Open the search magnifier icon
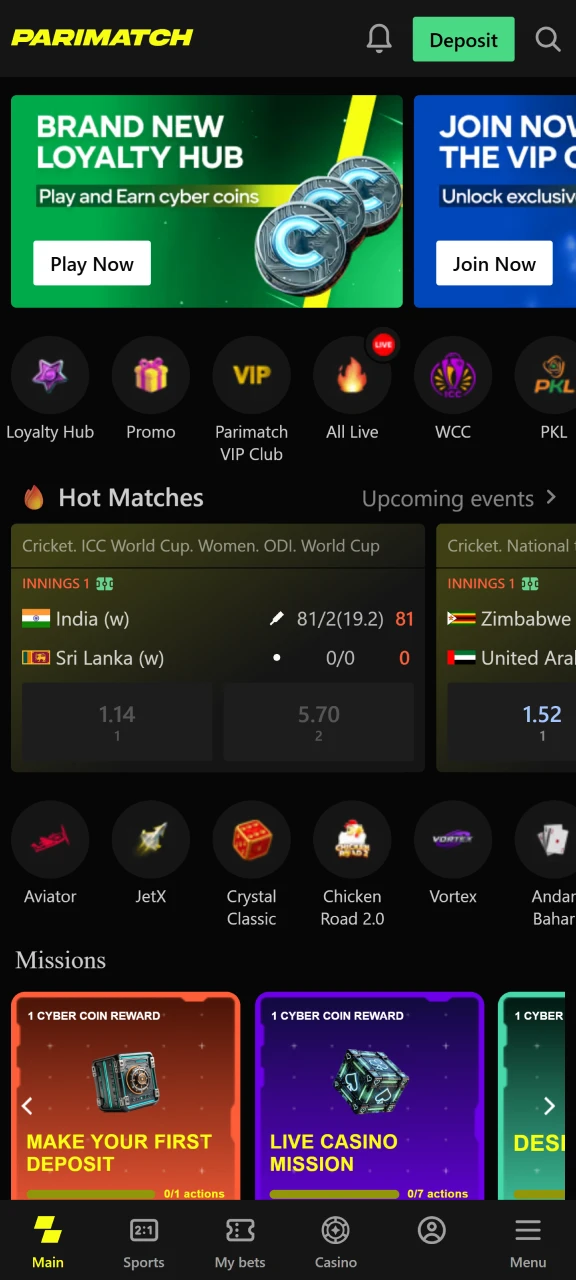The width and height of the screenshot is (576, 1280). tap(548, 39)
